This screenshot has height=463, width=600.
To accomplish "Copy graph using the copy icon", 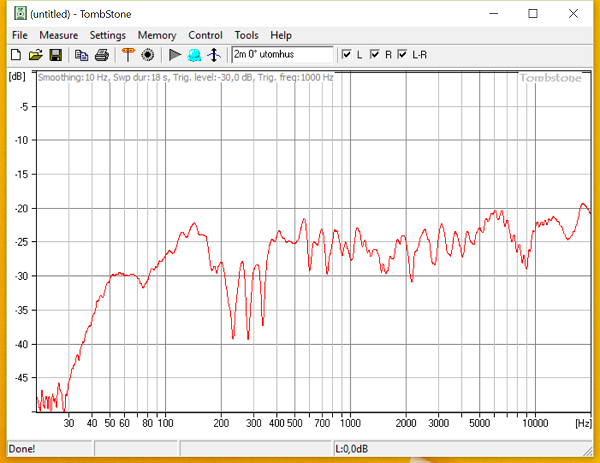I will point(81,55).
